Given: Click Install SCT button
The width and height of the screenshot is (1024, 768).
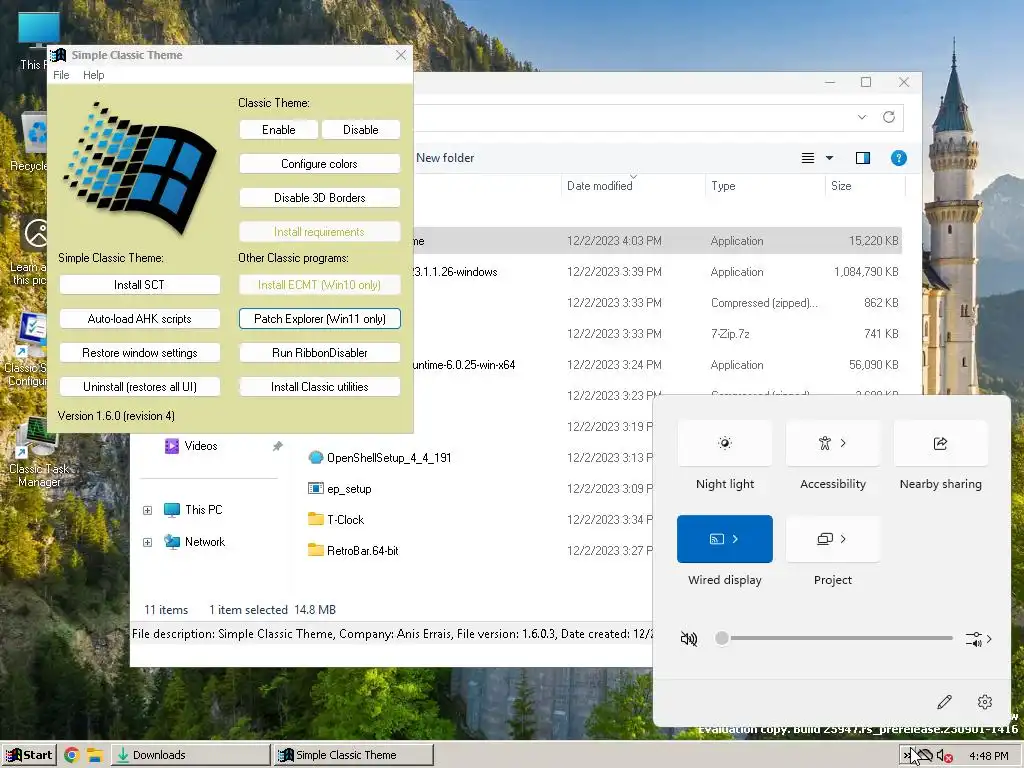Looking at the screenshot, I should [139, 285].
